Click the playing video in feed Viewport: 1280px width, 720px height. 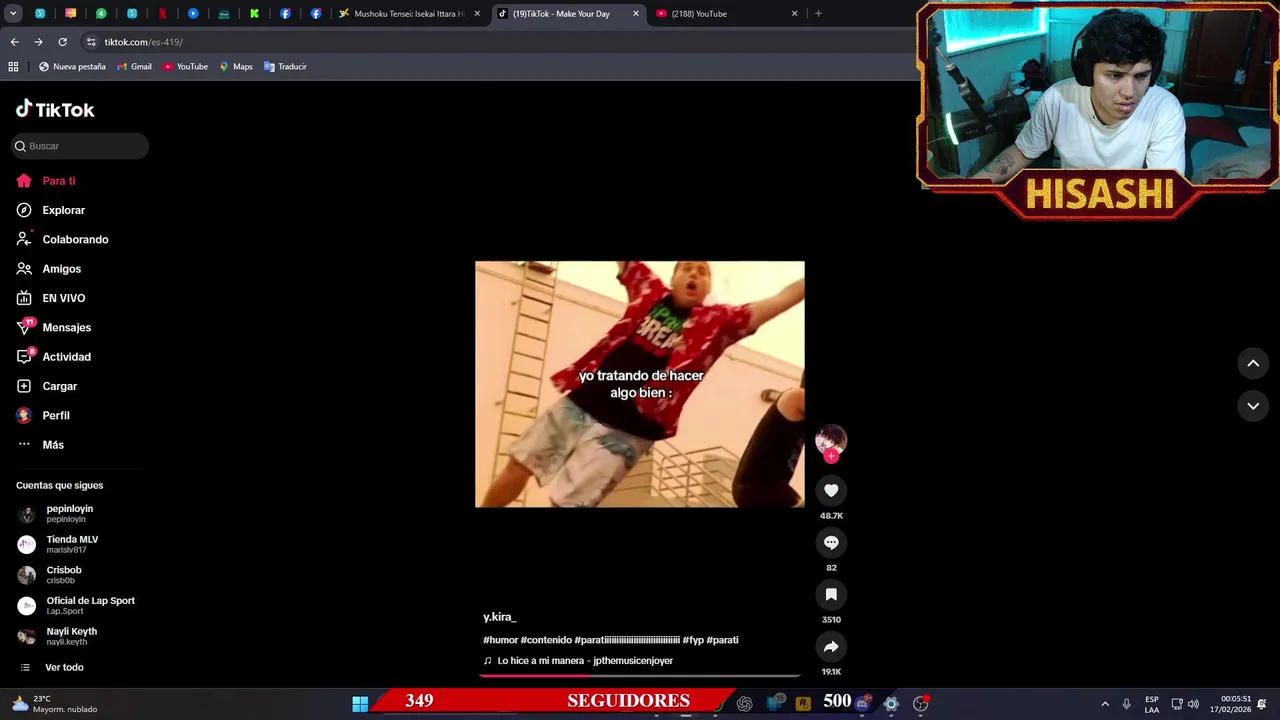(x=640, y=384)
